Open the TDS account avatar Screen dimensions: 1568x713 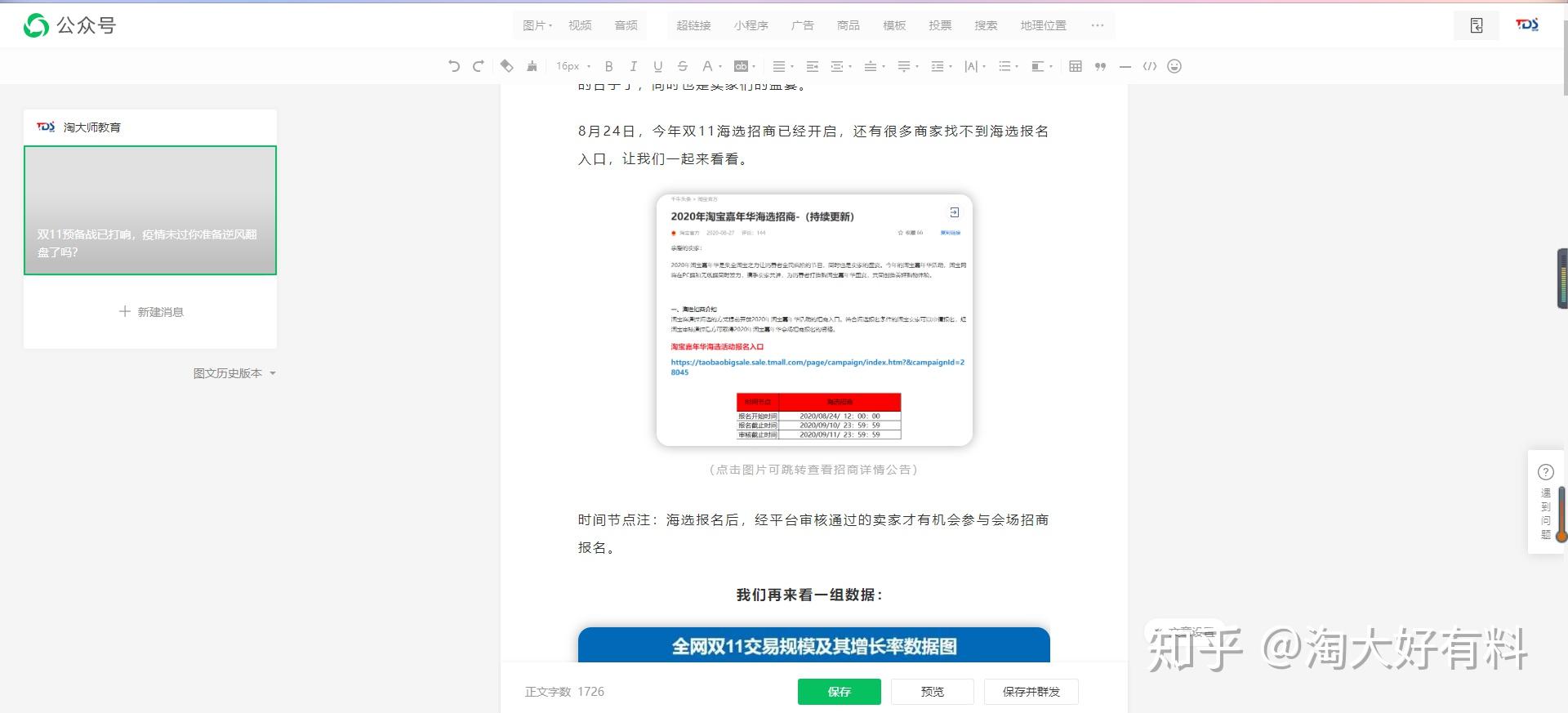[x=1527, y=25]
